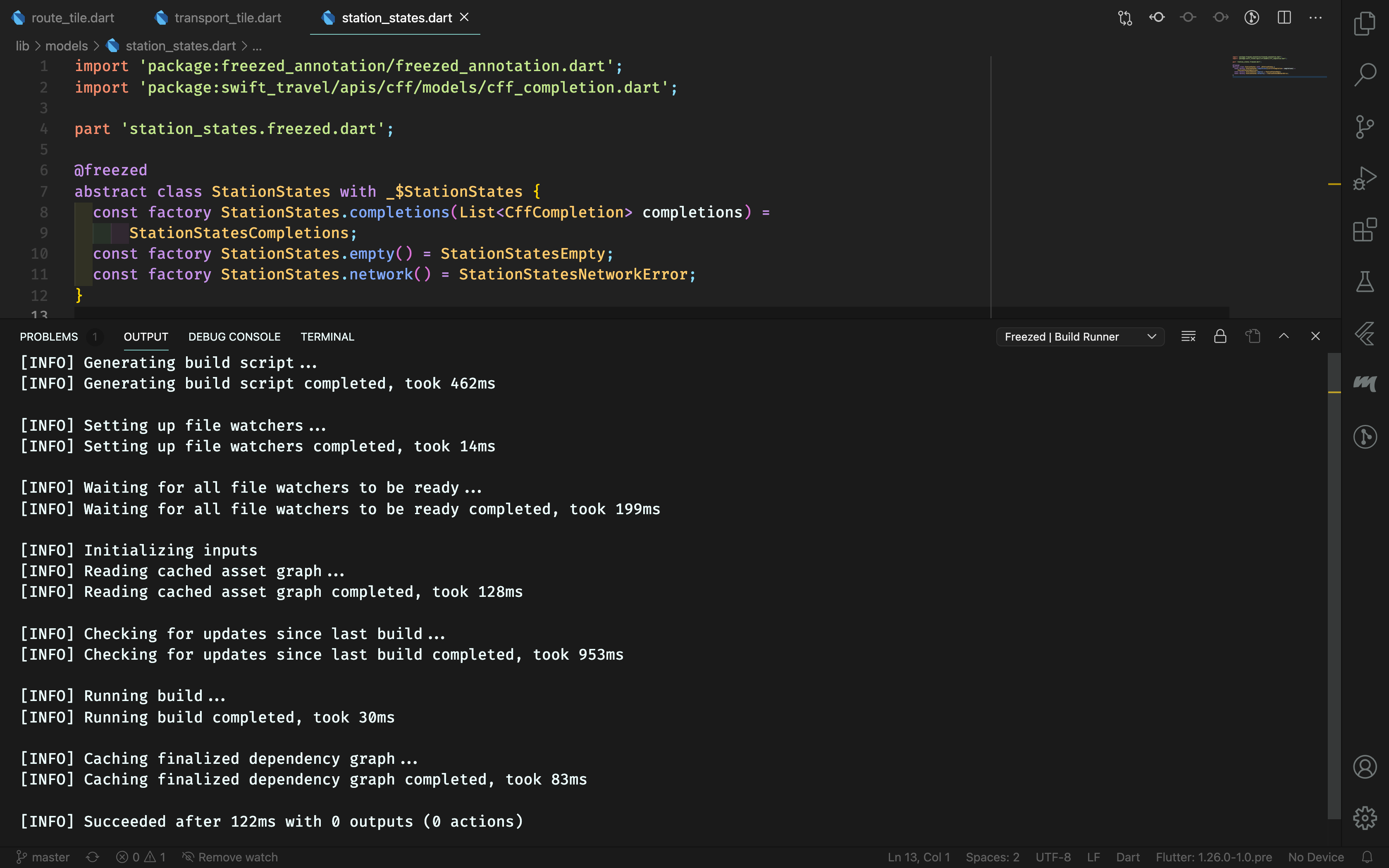The height and width of the screenshot is (868, 1389).
Task: Open the Extensions view icon
Action: coord(1364,230)
